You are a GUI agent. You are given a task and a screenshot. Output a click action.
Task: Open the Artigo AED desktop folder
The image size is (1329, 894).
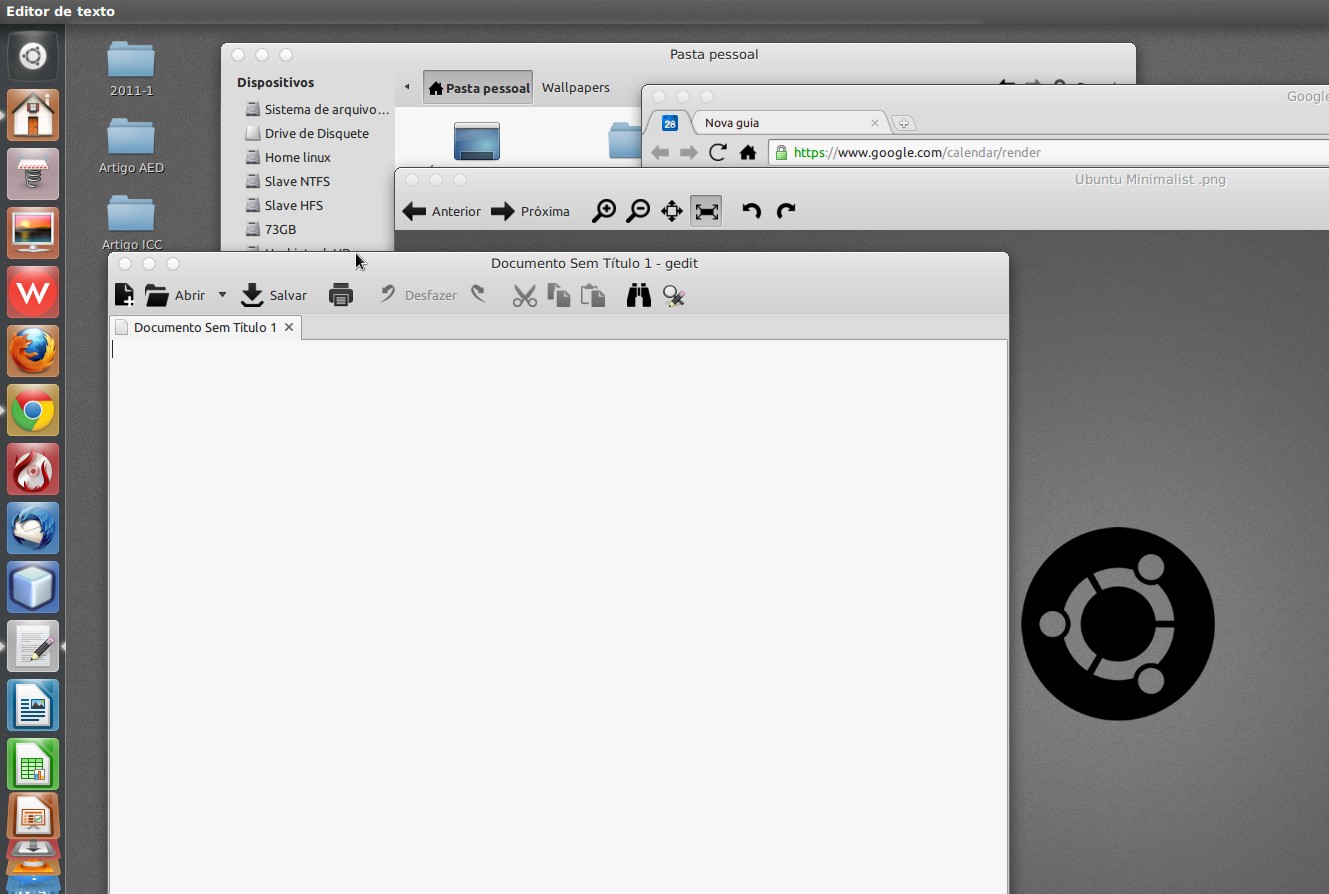pos(131,146)
